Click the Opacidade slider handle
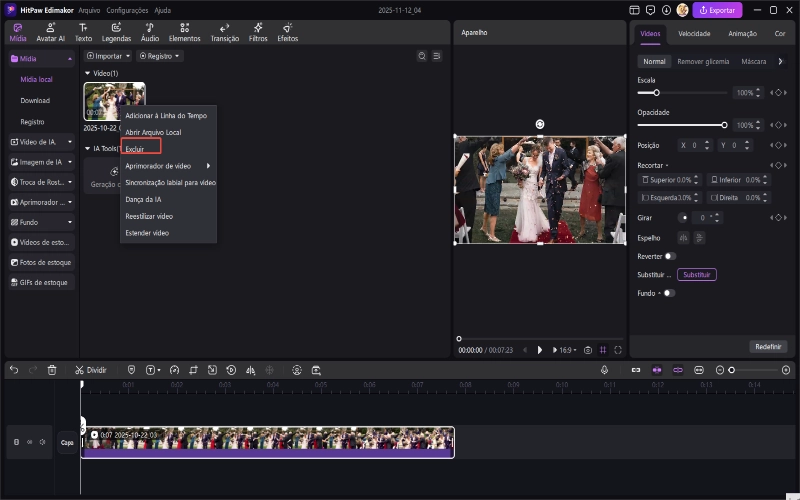The height and width of the screenshot is (500, 800). click(724, 125)
